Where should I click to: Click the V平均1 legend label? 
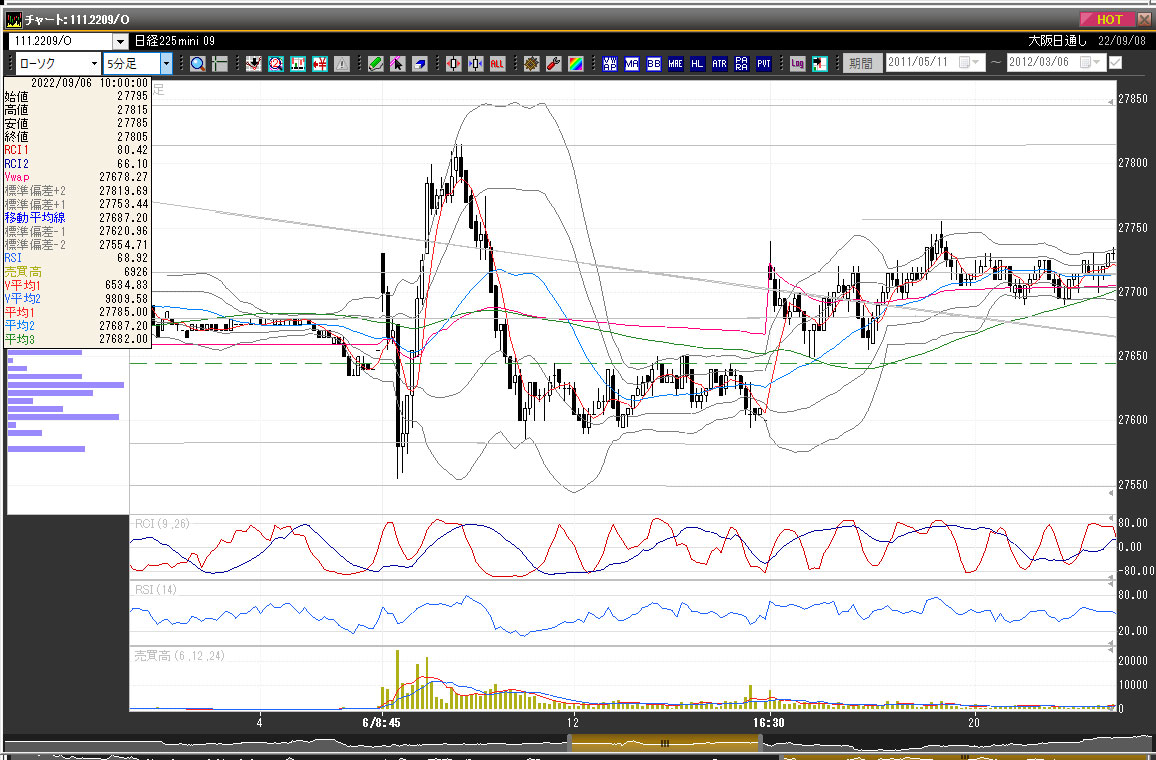click(x=22, y=285)
